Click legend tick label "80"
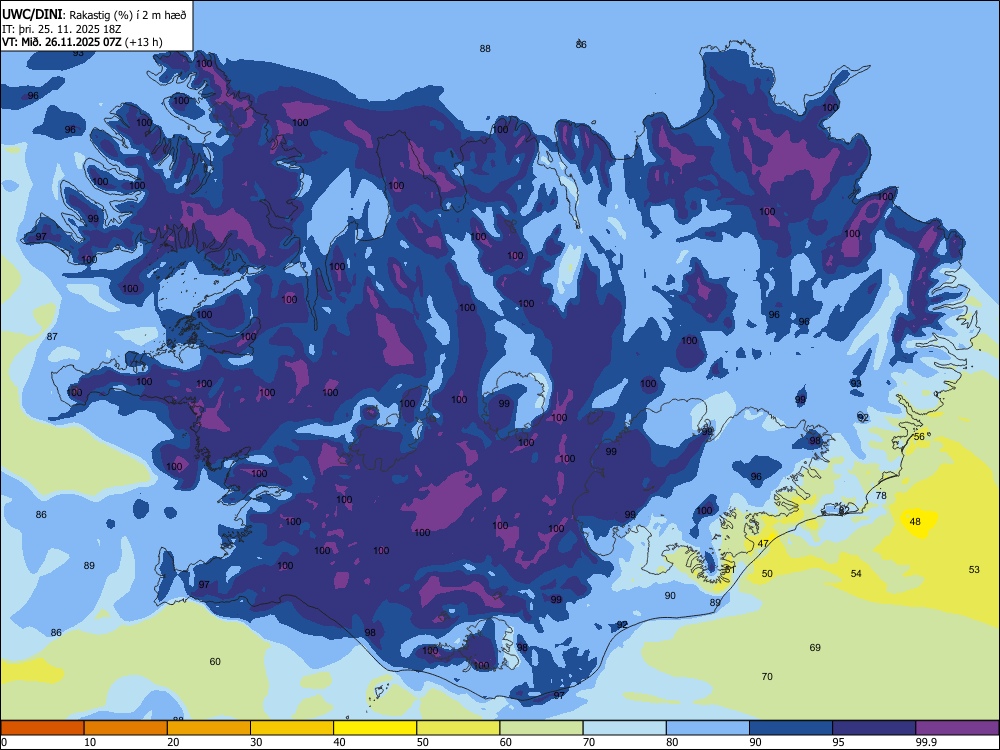 [672, 742]
